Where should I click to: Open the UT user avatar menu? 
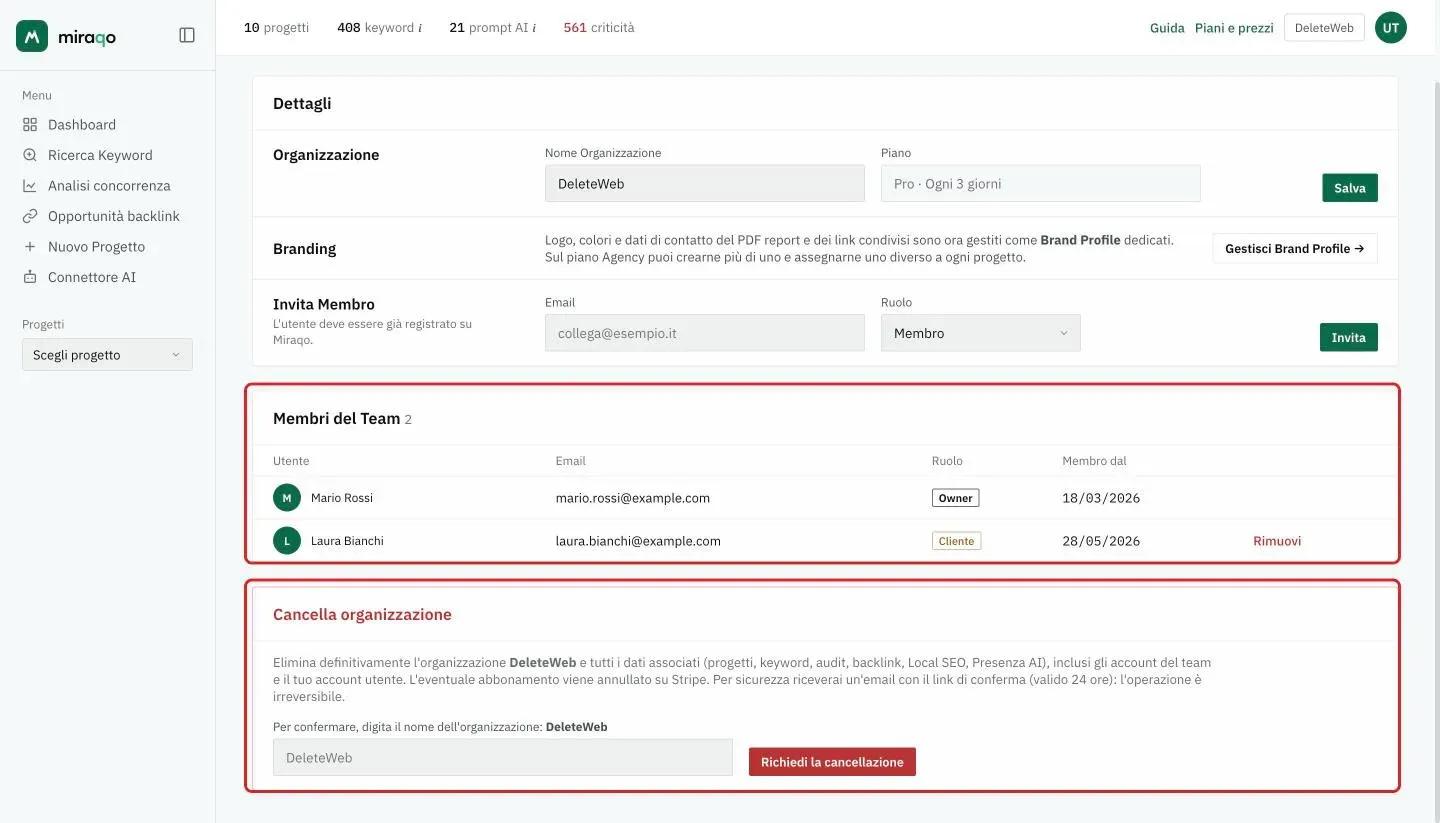[x=1391, y=28]
